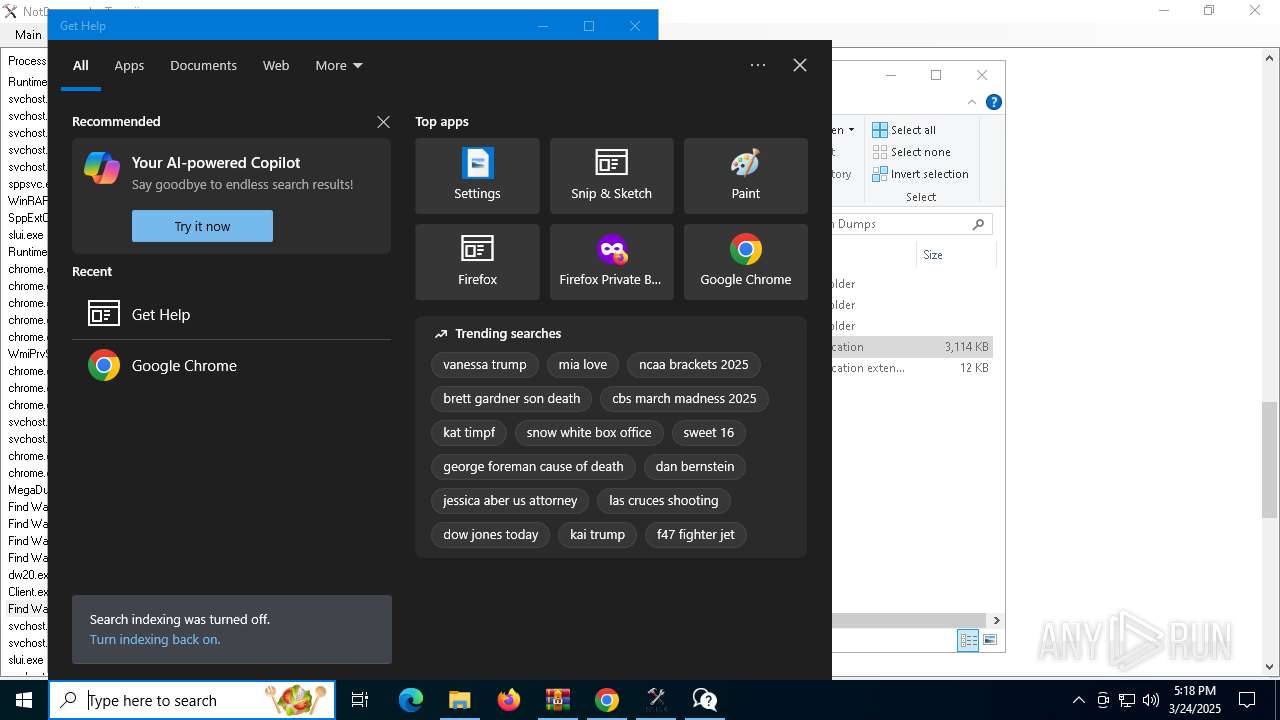Close the search panel
This screenshot has height=720, width=1280.
800,65
